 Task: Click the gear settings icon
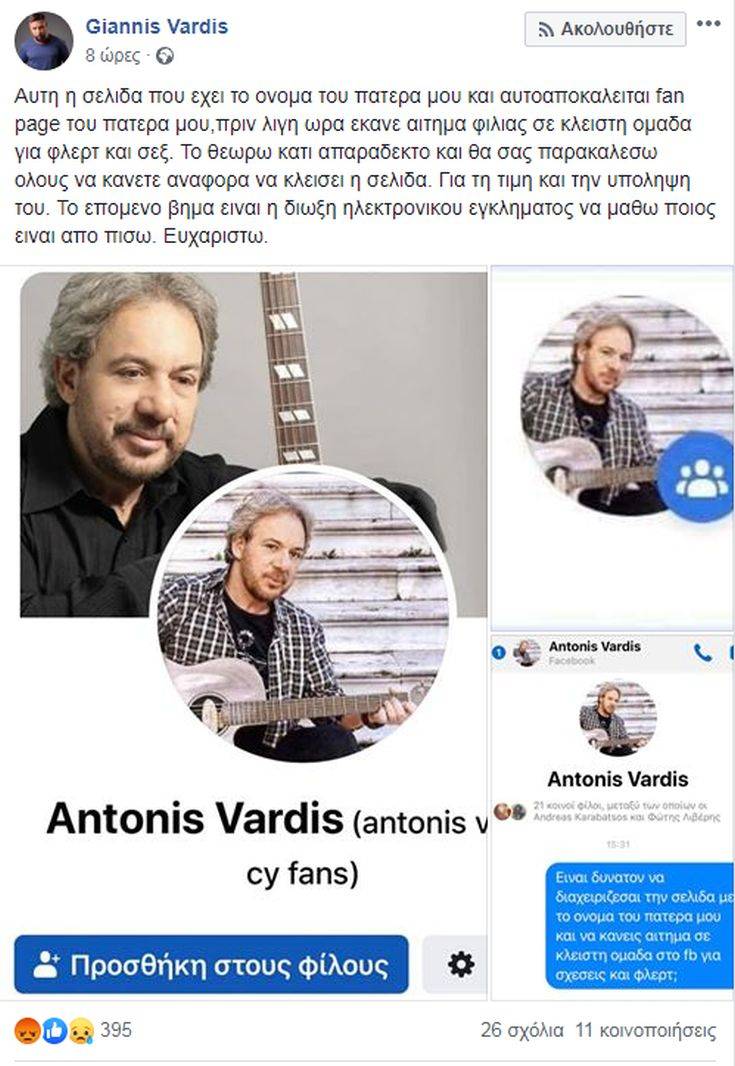pyautogui.click(x=461, y=964)
